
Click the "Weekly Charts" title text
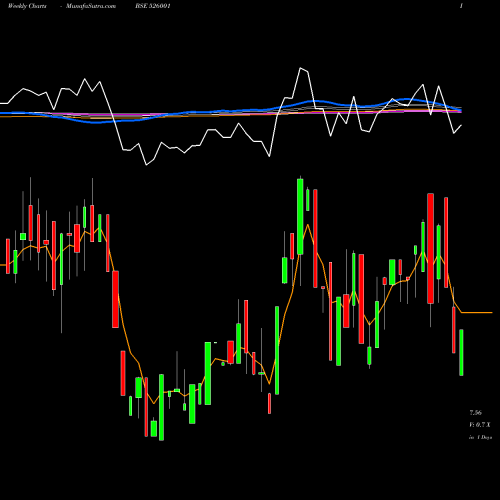click(x=27, y=6)
